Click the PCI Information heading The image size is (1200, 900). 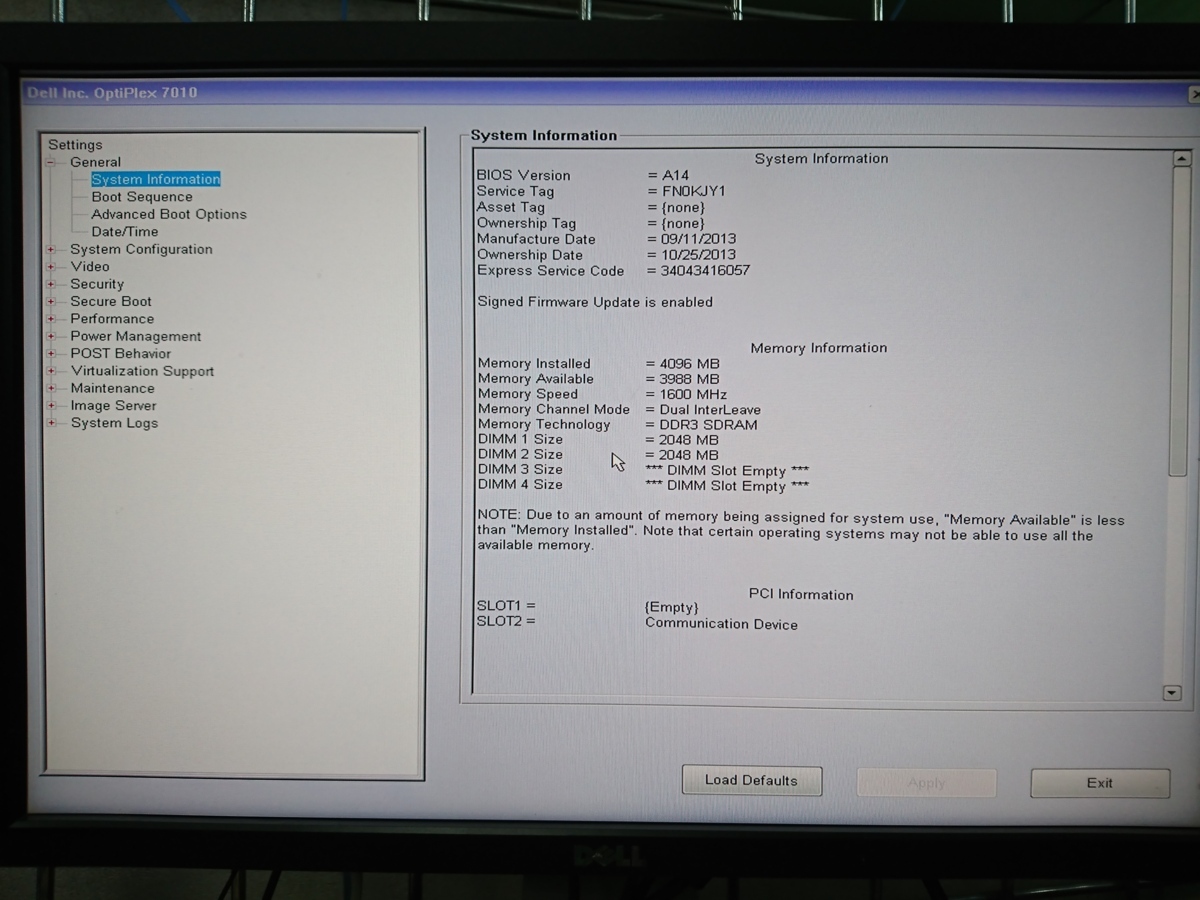[x=801, y=594]
